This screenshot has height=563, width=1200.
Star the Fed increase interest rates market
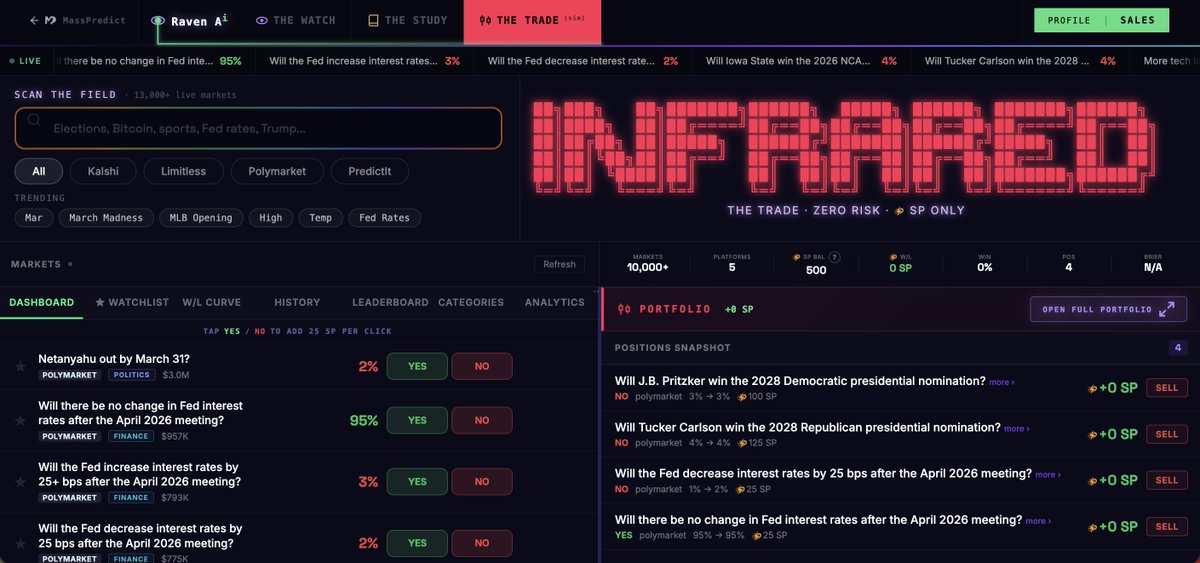(20, 482)
